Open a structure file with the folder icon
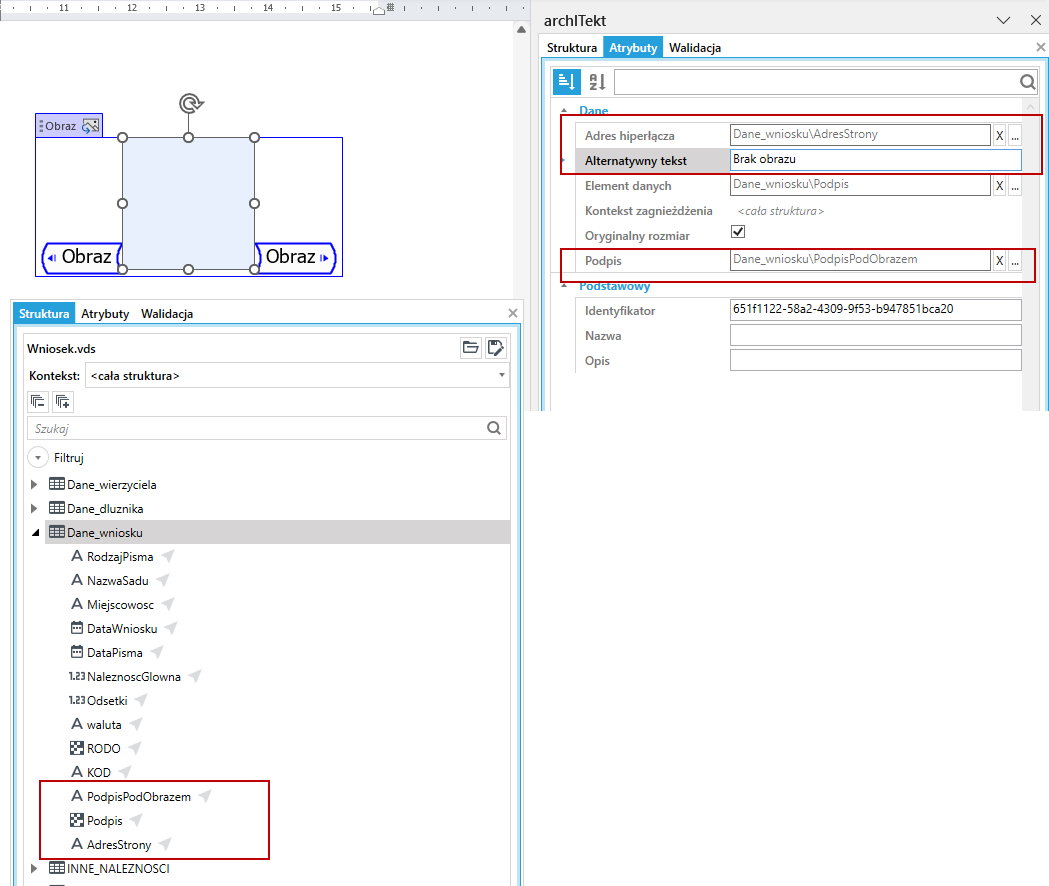The image size is (1049, 886). [470, 347]
